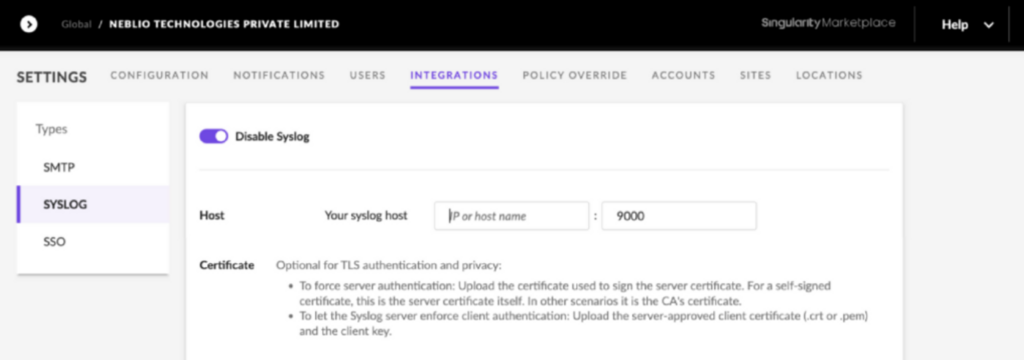Select SYSLOG integration type
This screenshot has height=360, width=1024.
point(93,205)
